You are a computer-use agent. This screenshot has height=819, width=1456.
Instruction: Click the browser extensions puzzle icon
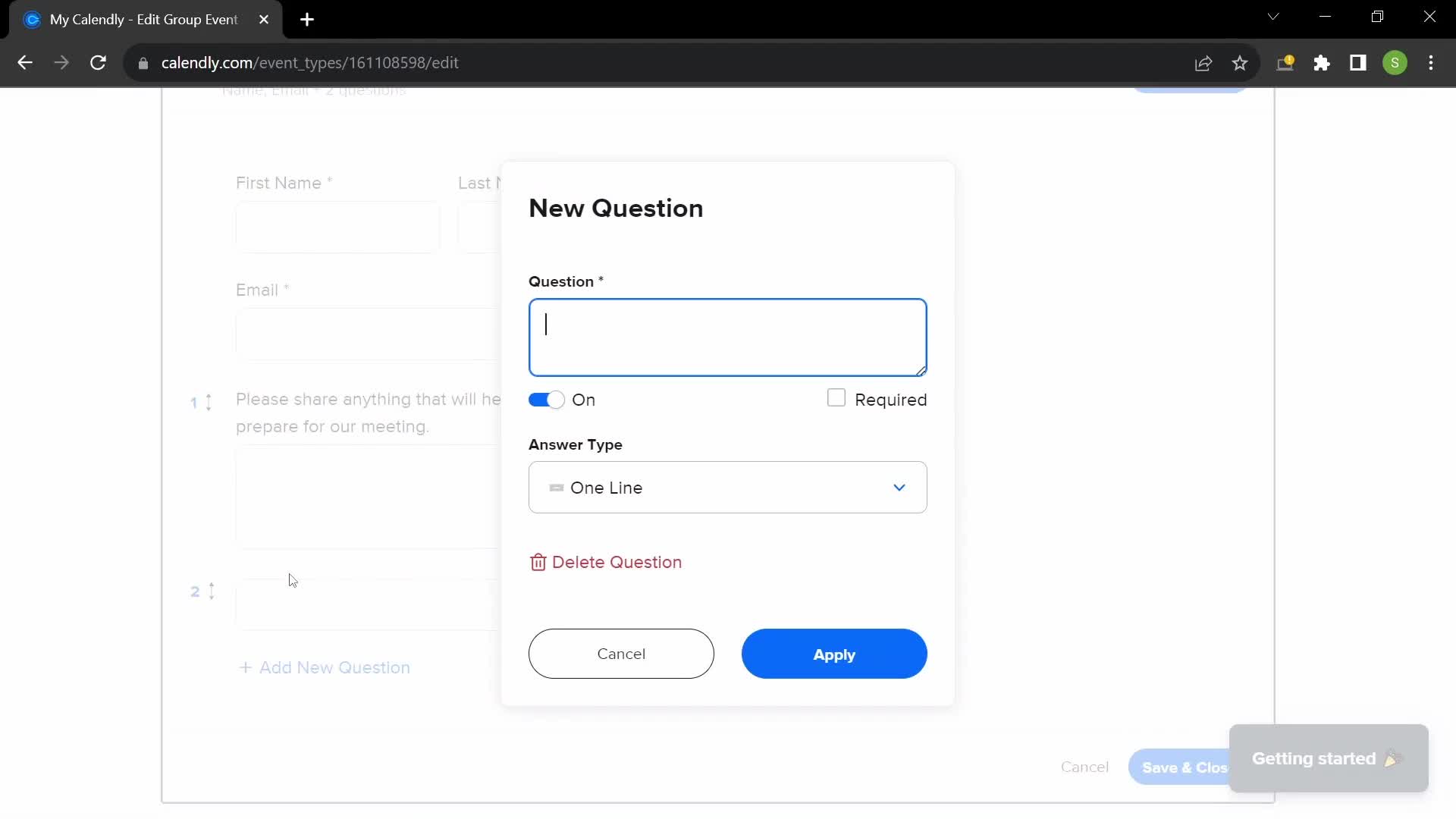coord(1321,63)
